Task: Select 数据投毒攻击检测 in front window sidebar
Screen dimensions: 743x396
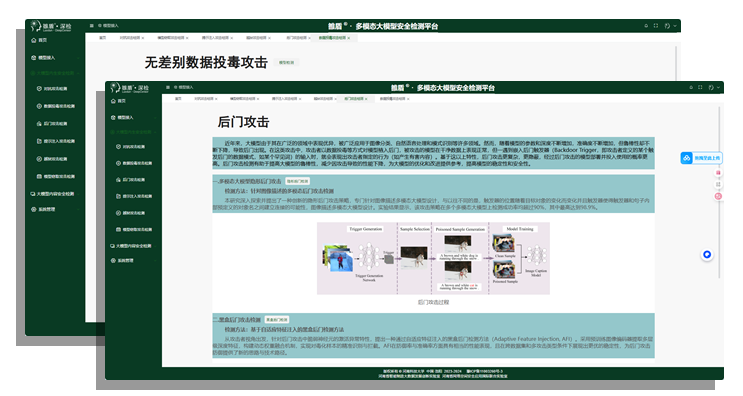Action: [x=134, y=163]
